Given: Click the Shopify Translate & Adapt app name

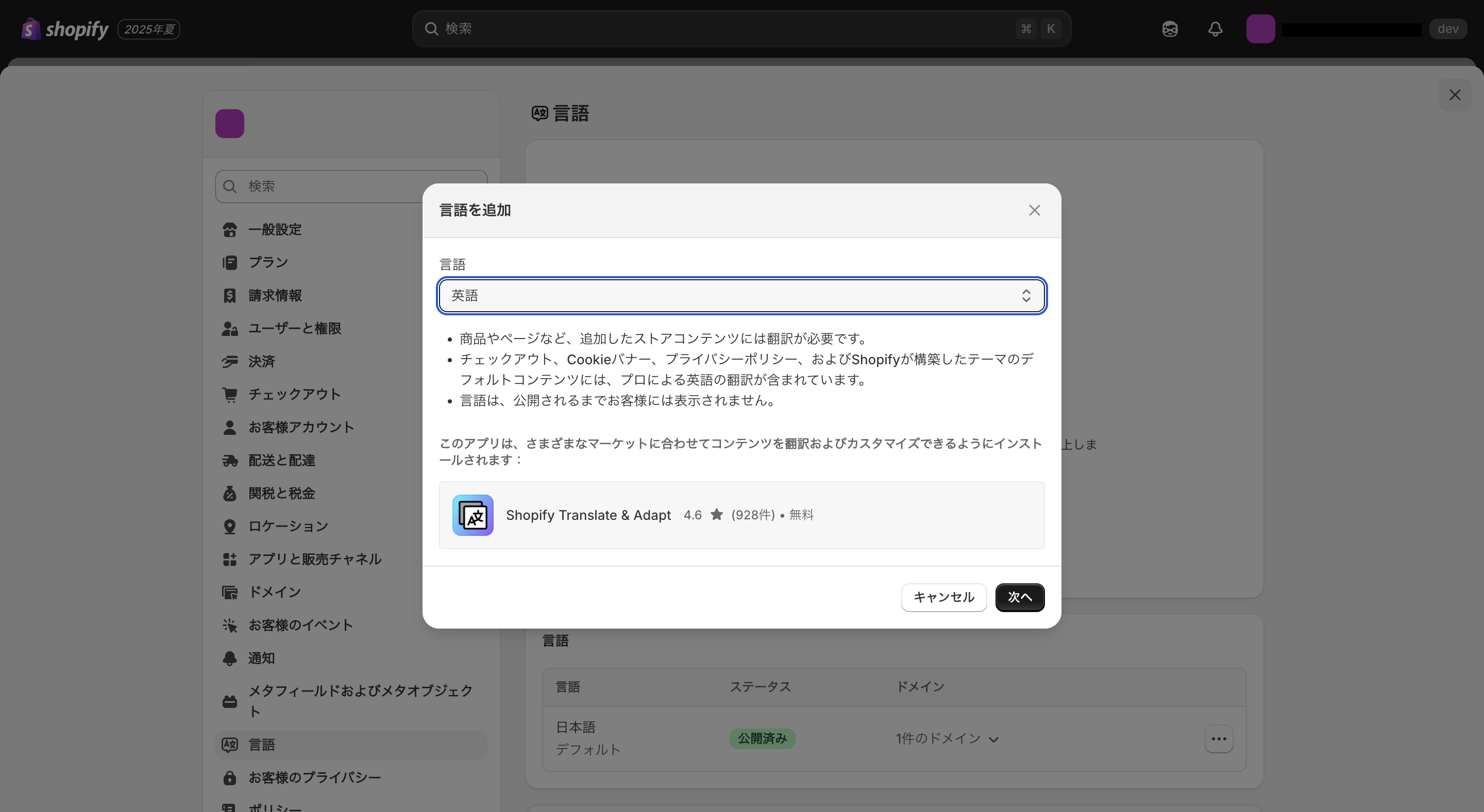Looking at the screenshot, I should 588,515.
